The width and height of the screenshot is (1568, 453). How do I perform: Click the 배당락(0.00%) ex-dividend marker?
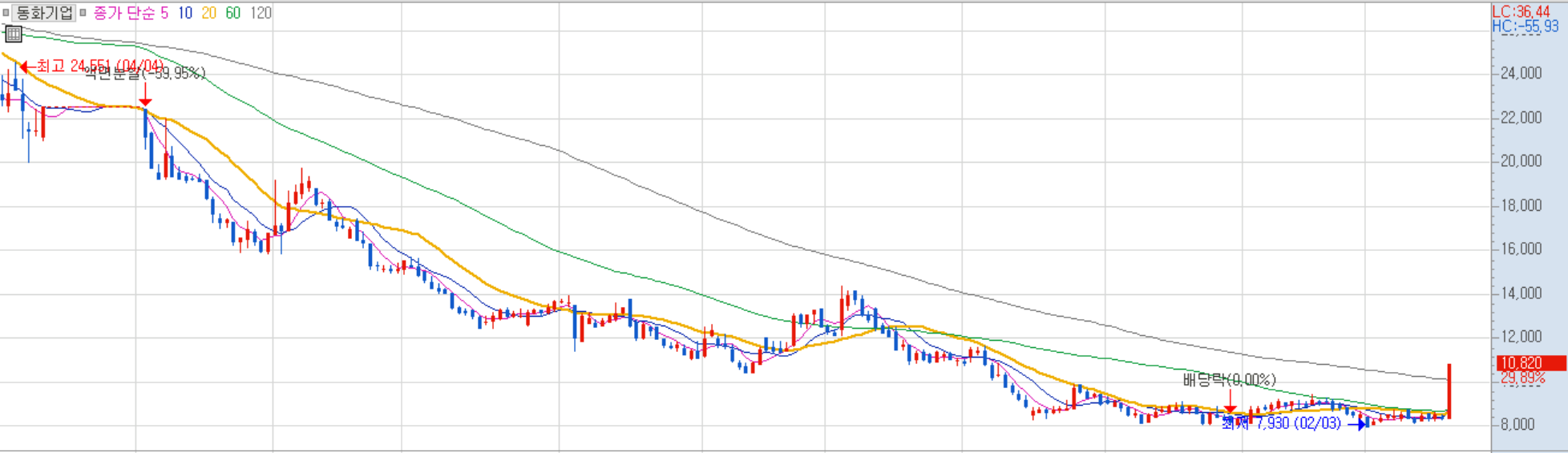tap(1230, 380)
